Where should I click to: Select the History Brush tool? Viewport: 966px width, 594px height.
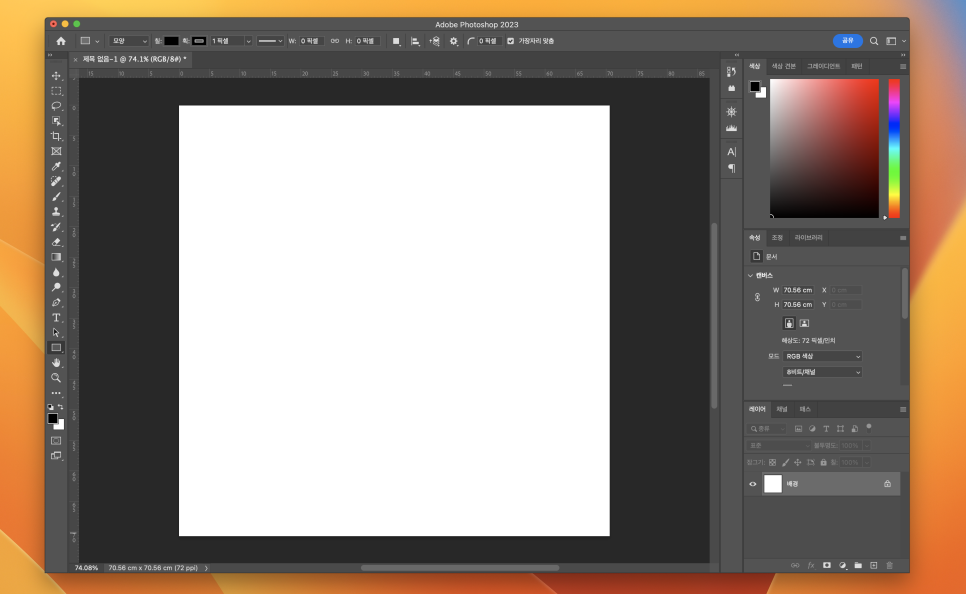click(56, 227)
